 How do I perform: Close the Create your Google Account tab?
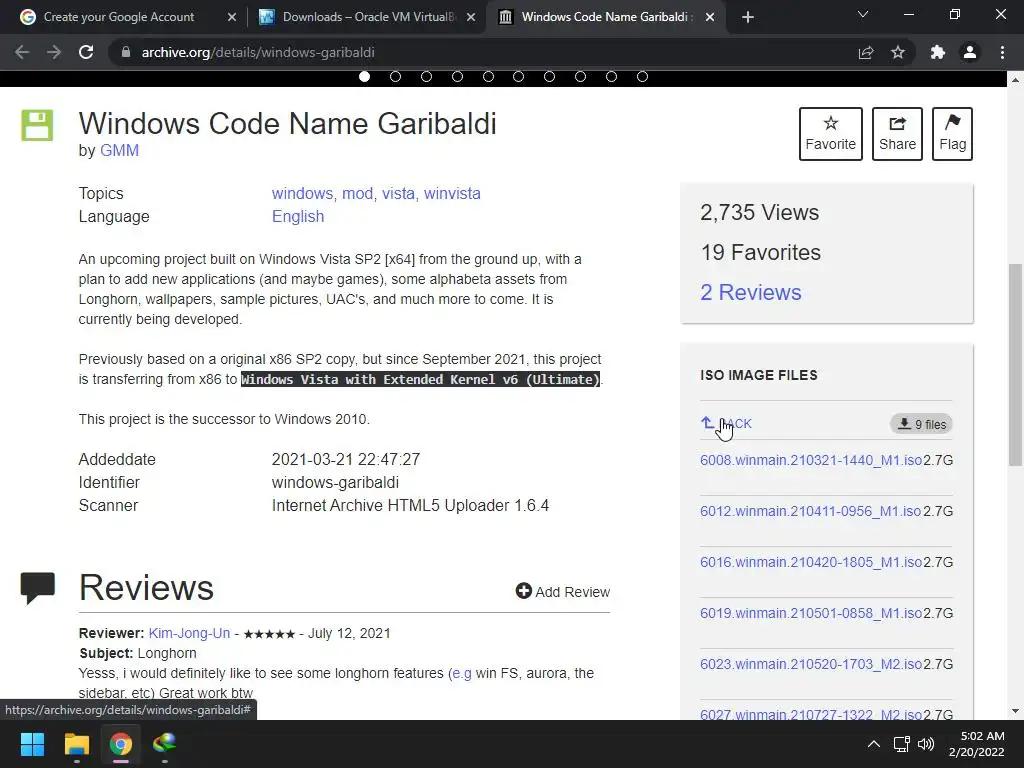pyautogui.click(x=232, y=17)
